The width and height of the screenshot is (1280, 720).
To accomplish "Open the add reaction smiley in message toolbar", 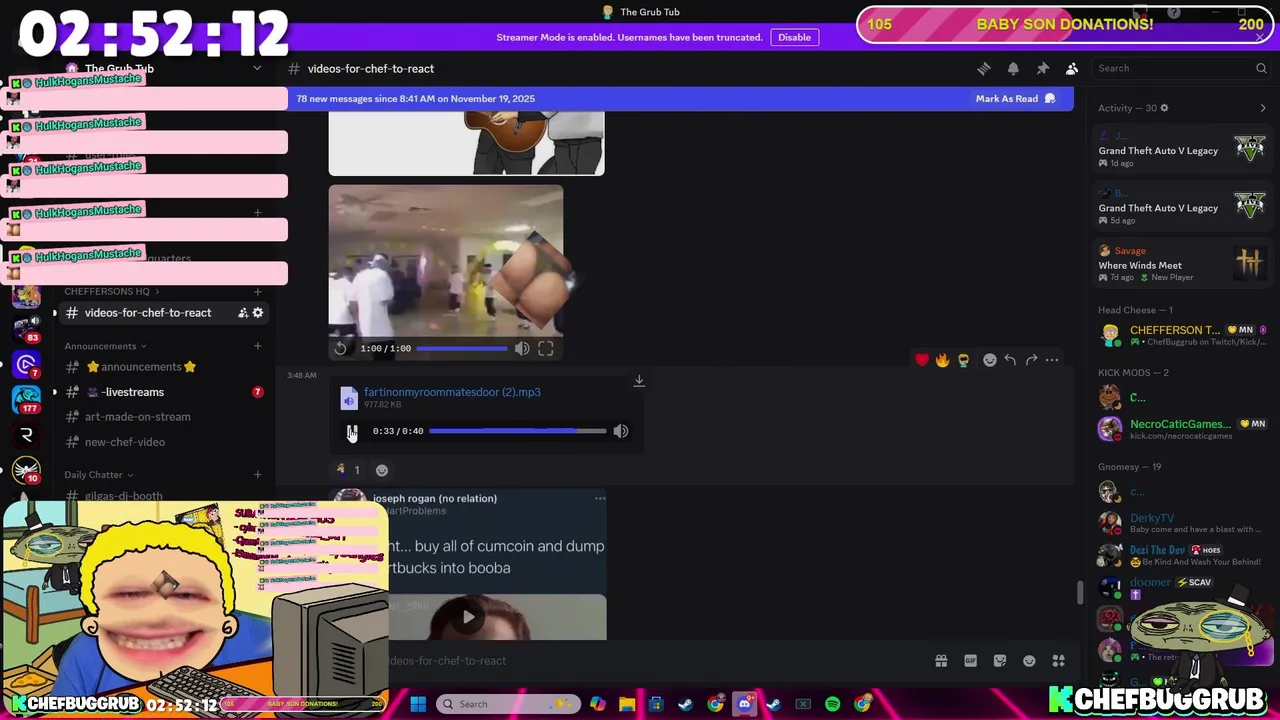I will [989, 360].
